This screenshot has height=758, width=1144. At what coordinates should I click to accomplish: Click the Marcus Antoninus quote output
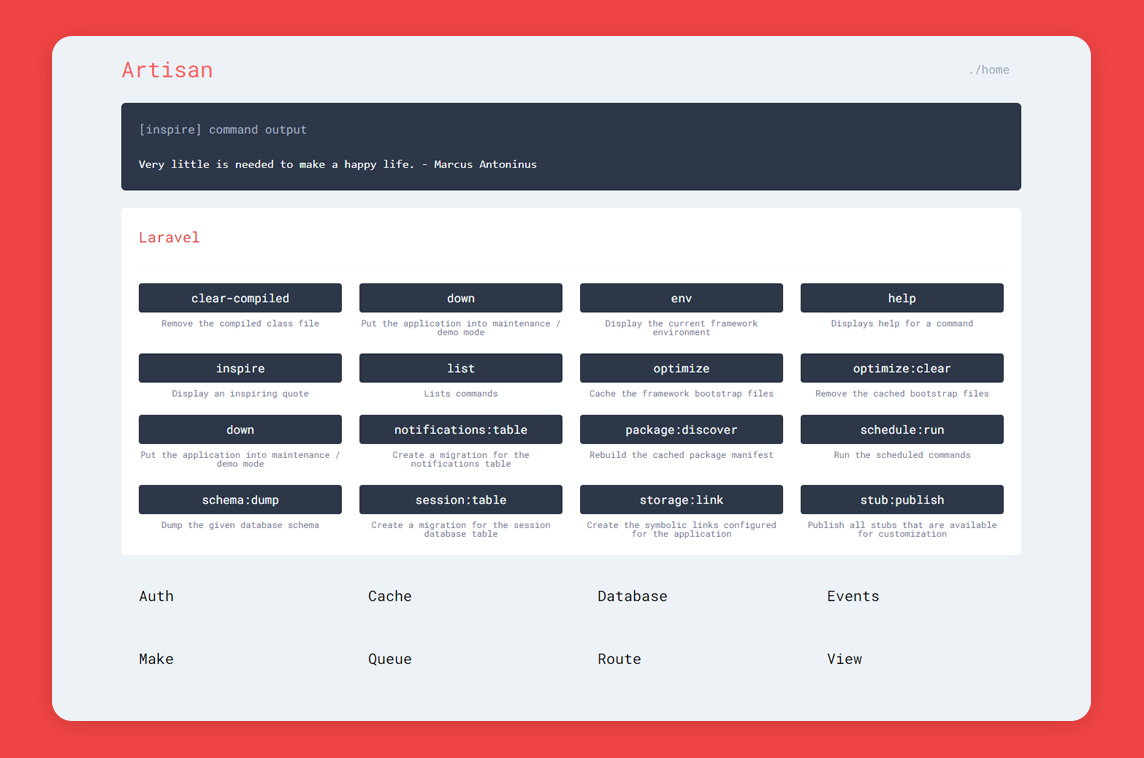(x=337, y=164)
